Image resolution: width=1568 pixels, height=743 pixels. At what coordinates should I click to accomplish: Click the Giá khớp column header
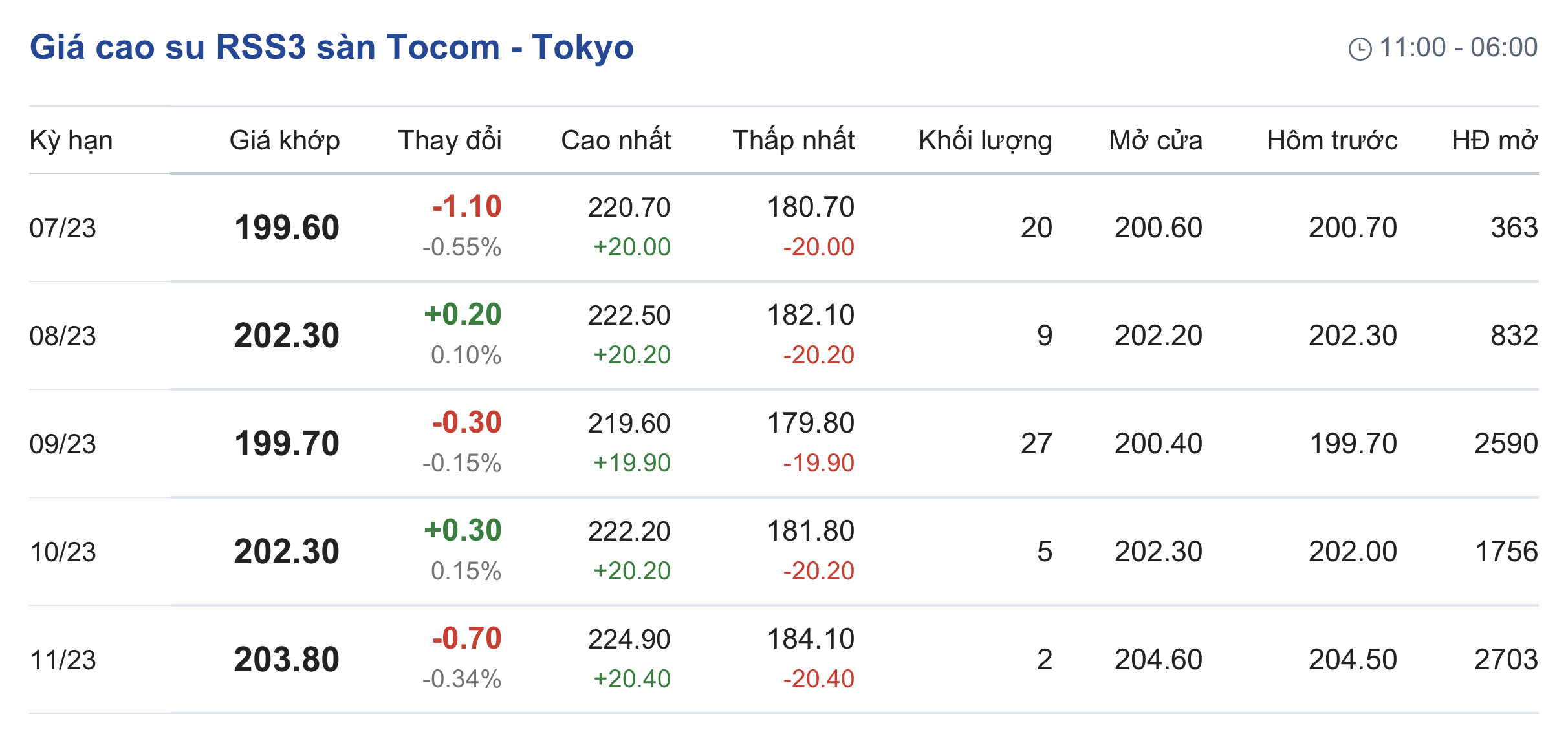[x=285, y=140]
